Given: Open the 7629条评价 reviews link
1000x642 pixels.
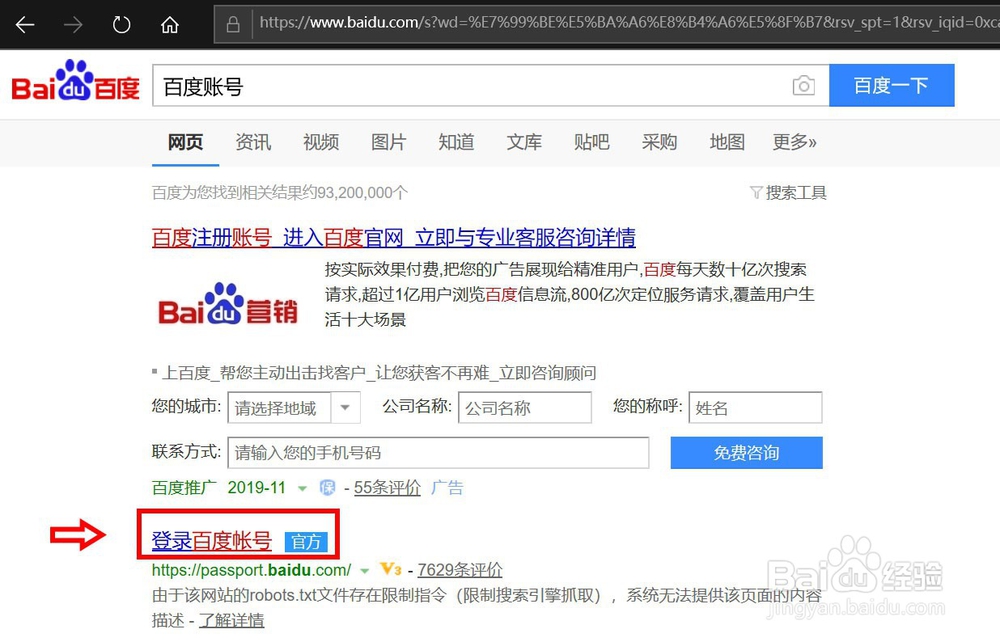Looking at the screenshot, I should tap(460, 569).
